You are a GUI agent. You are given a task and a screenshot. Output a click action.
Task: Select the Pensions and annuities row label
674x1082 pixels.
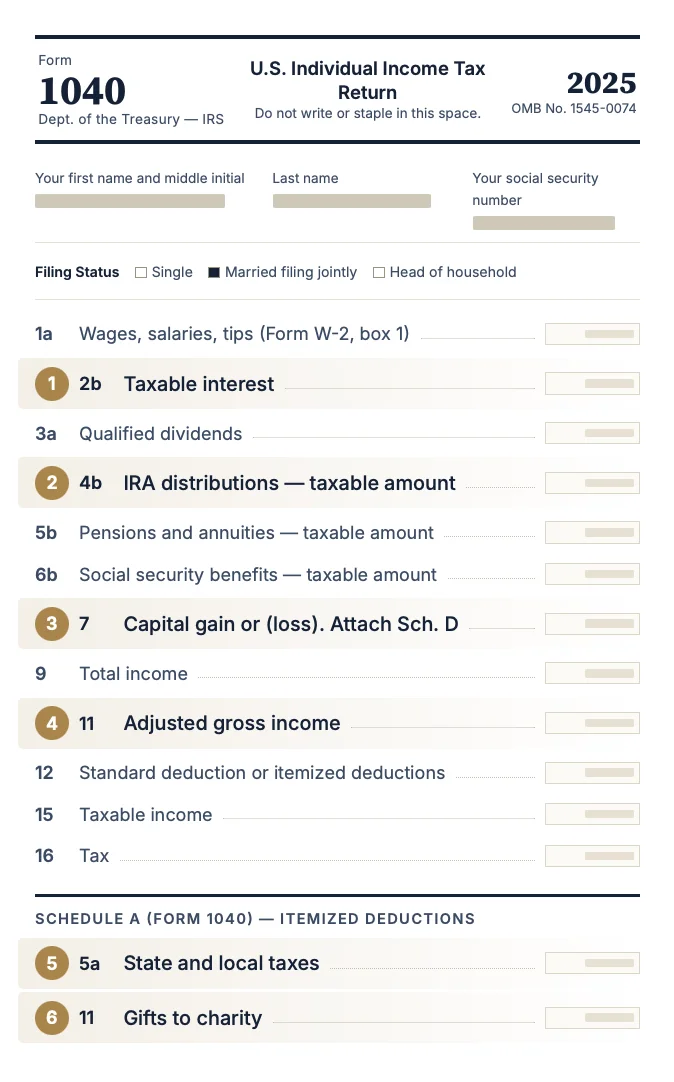click(256, 533)
